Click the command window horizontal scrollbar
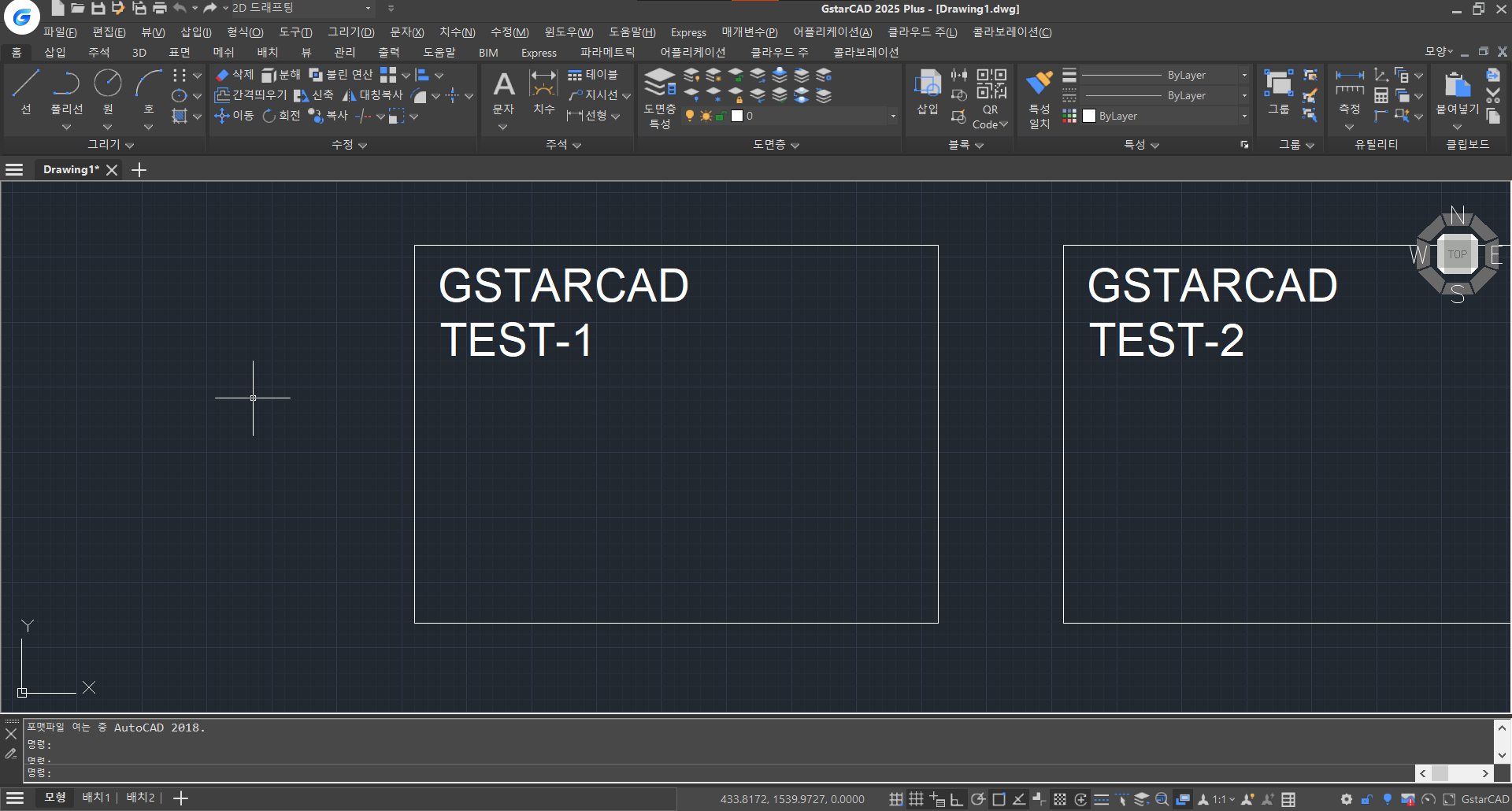This screenshot has width=1512, height=811. click(1455, 773)
